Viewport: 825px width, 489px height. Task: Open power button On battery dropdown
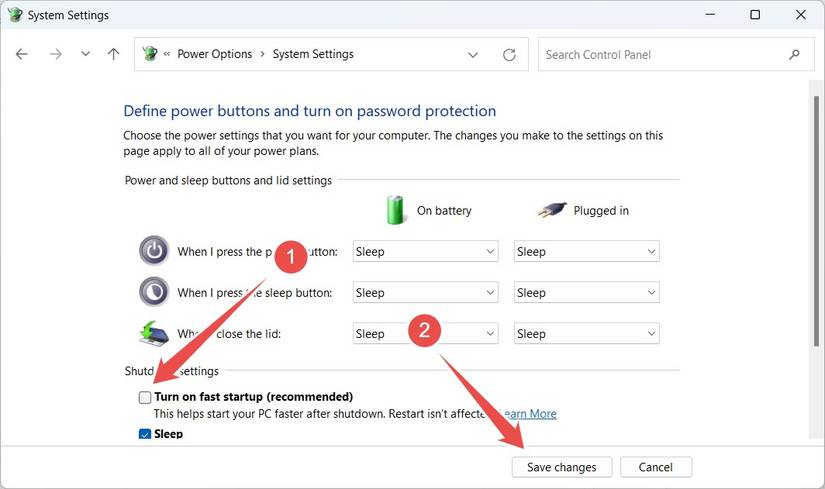(425, 252)
